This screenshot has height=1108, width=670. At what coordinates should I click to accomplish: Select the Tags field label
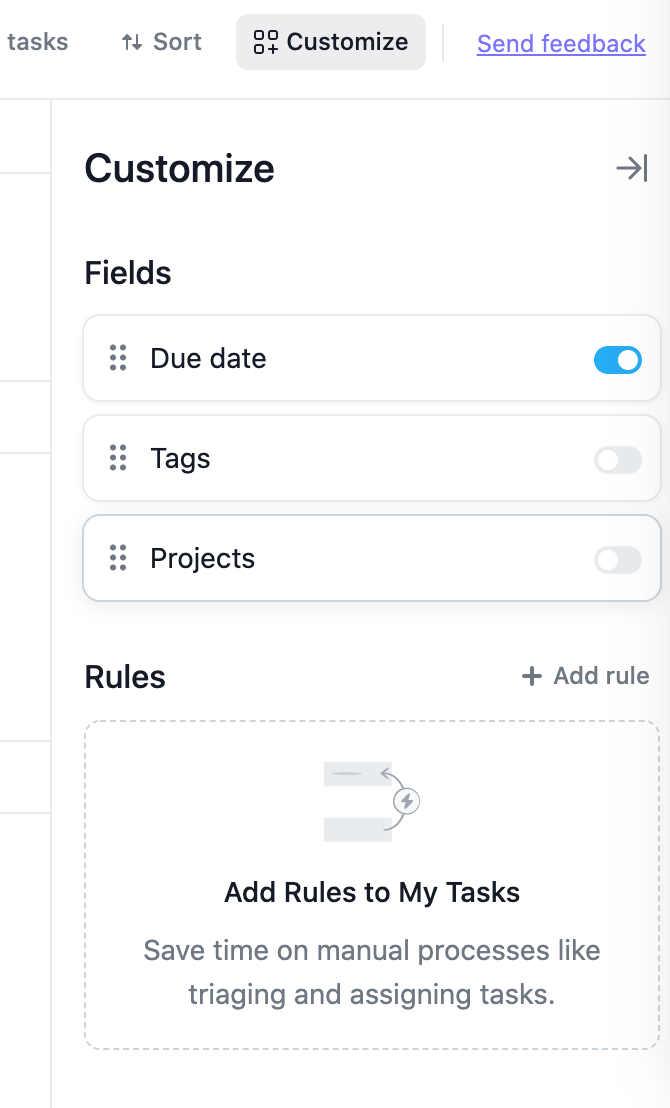pyautogui.click(x=180, y=459)
